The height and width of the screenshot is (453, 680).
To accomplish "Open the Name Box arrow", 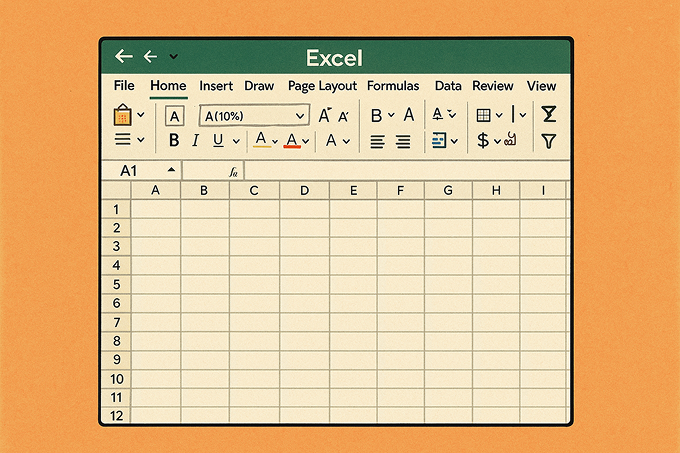I will tap(172, 169).
